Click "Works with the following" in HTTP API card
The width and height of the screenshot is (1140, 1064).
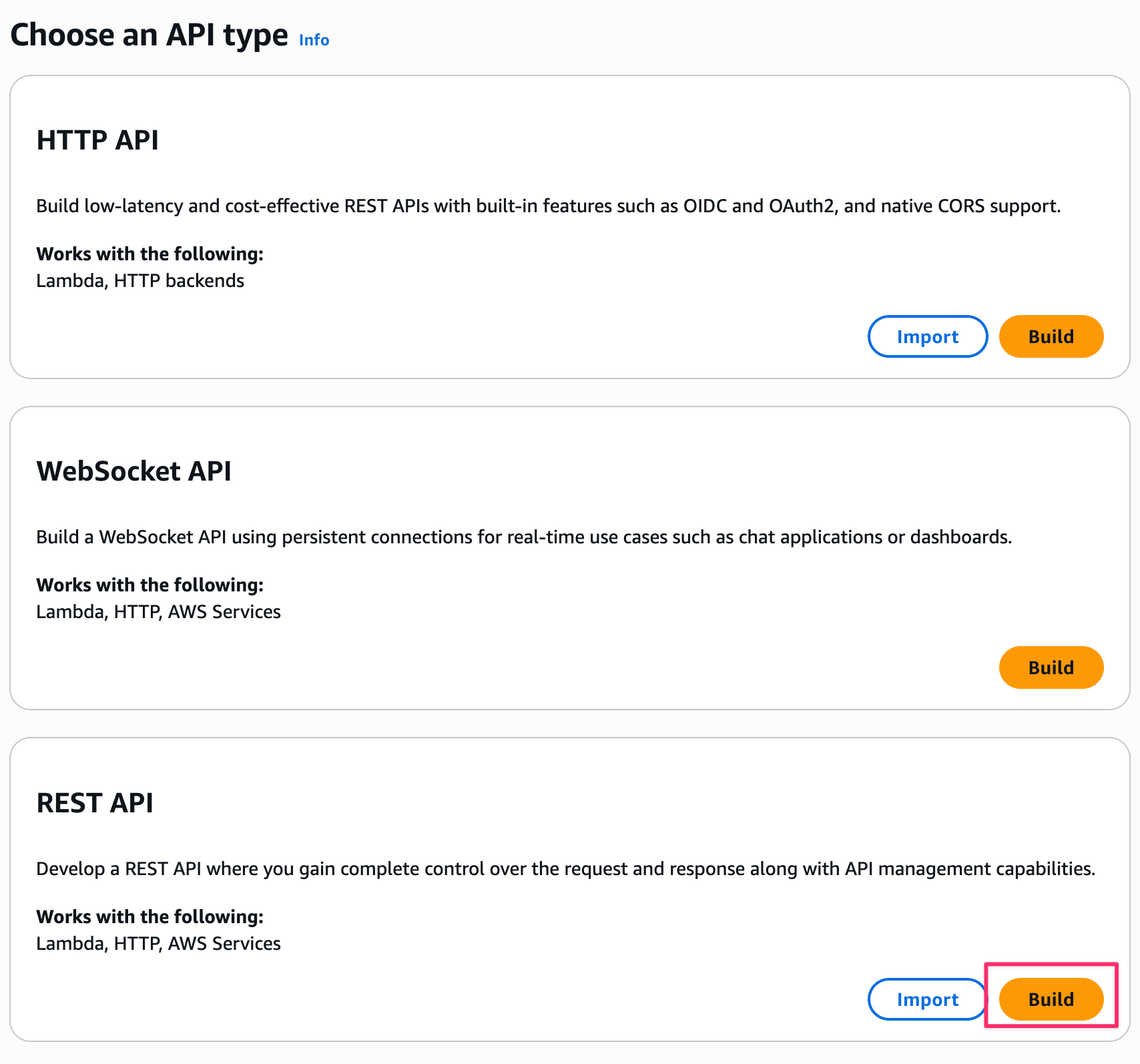coord(150,254)
